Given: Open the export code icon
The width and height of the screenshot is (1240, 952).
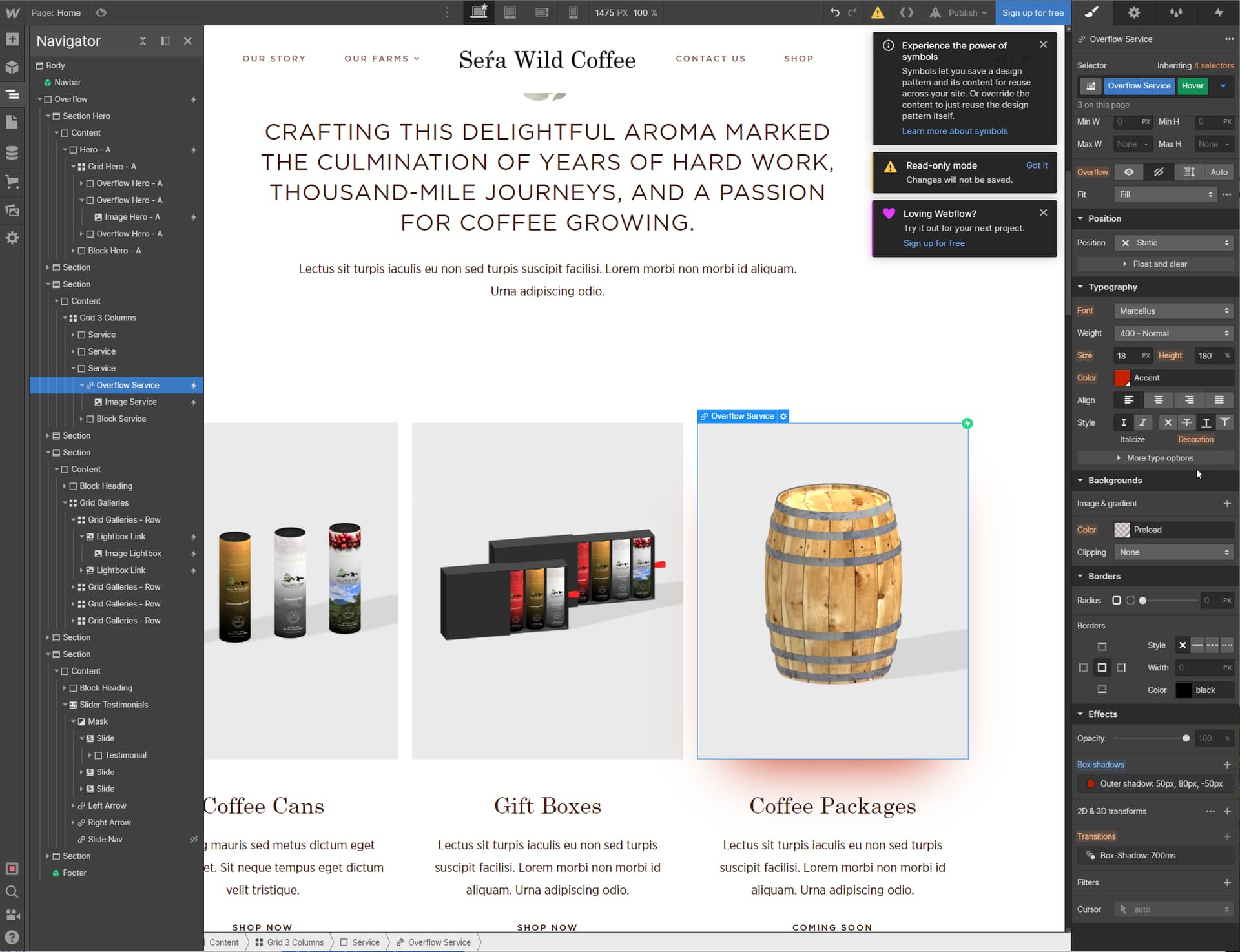Looking at the screenshot, I should [x=906, y=12].
